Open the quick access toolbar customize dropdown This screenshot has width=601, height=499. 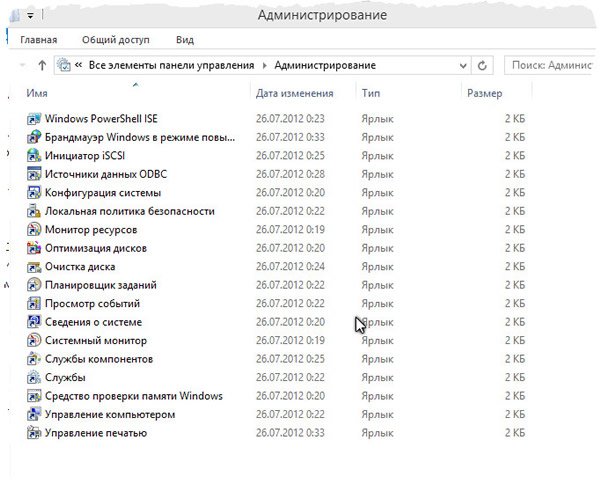(30, 16)
